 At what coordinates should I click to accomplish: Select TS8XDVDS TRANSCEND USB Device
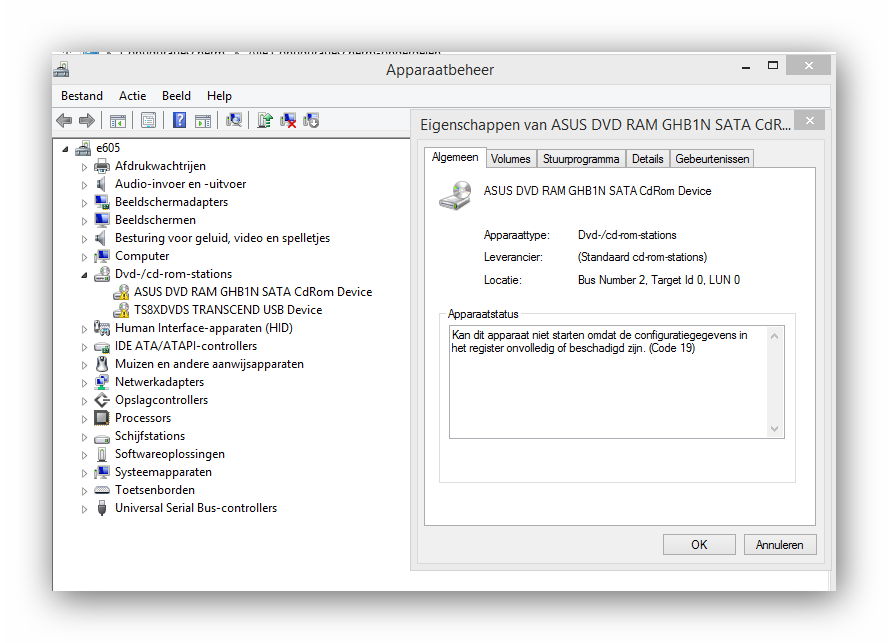tap(228, 310)
